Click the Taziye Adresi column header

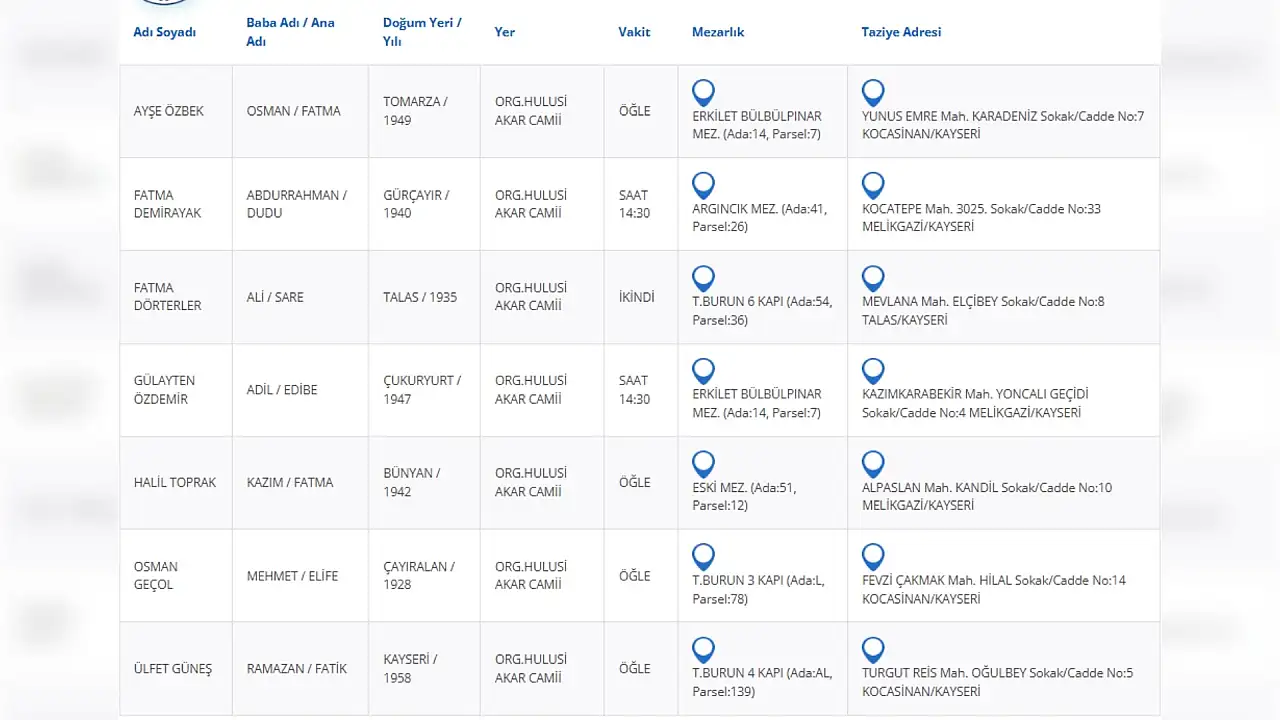pyautogui.click(x=901, y=32)
